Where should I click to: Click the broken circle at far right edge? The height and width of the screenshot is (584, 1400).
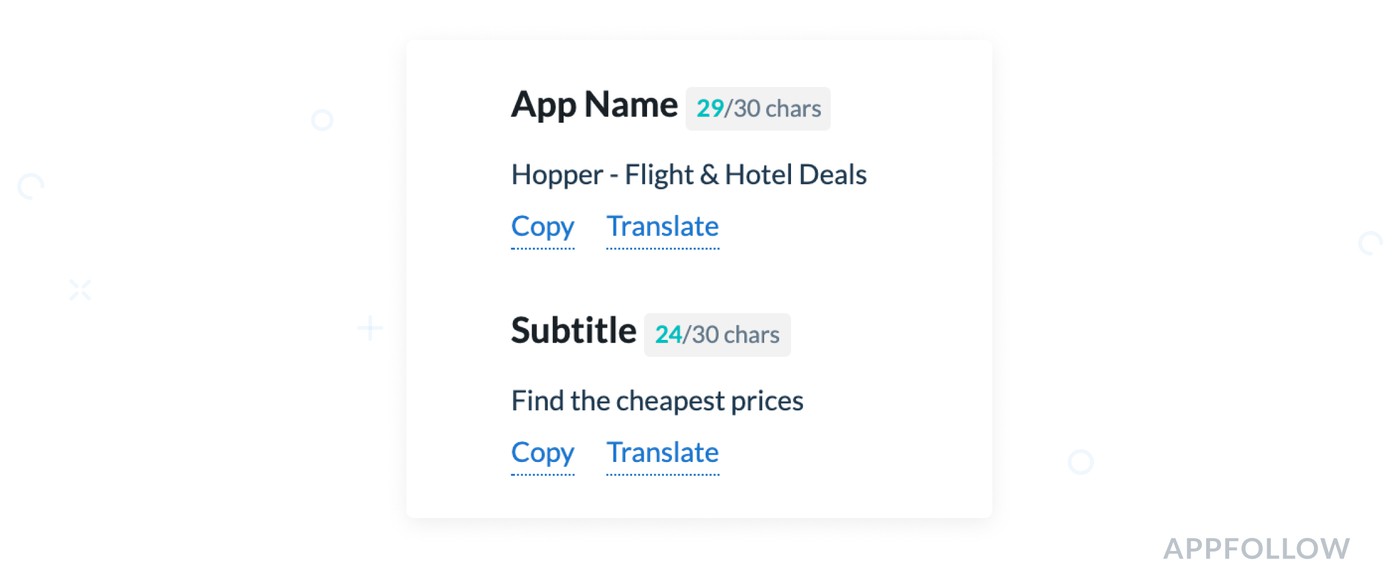pyautogui.click(x=1370, y=243)
